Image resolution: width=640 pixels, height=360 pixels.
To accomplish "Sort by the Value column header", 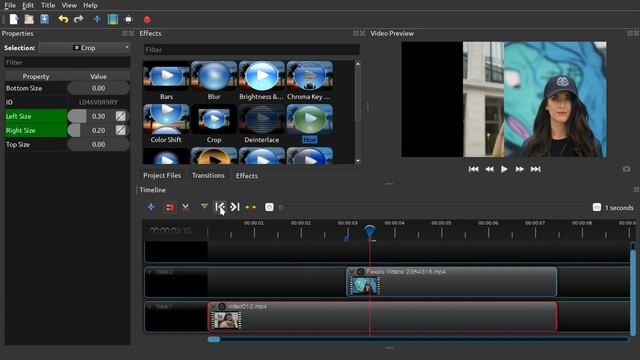I will coord(98,76).
